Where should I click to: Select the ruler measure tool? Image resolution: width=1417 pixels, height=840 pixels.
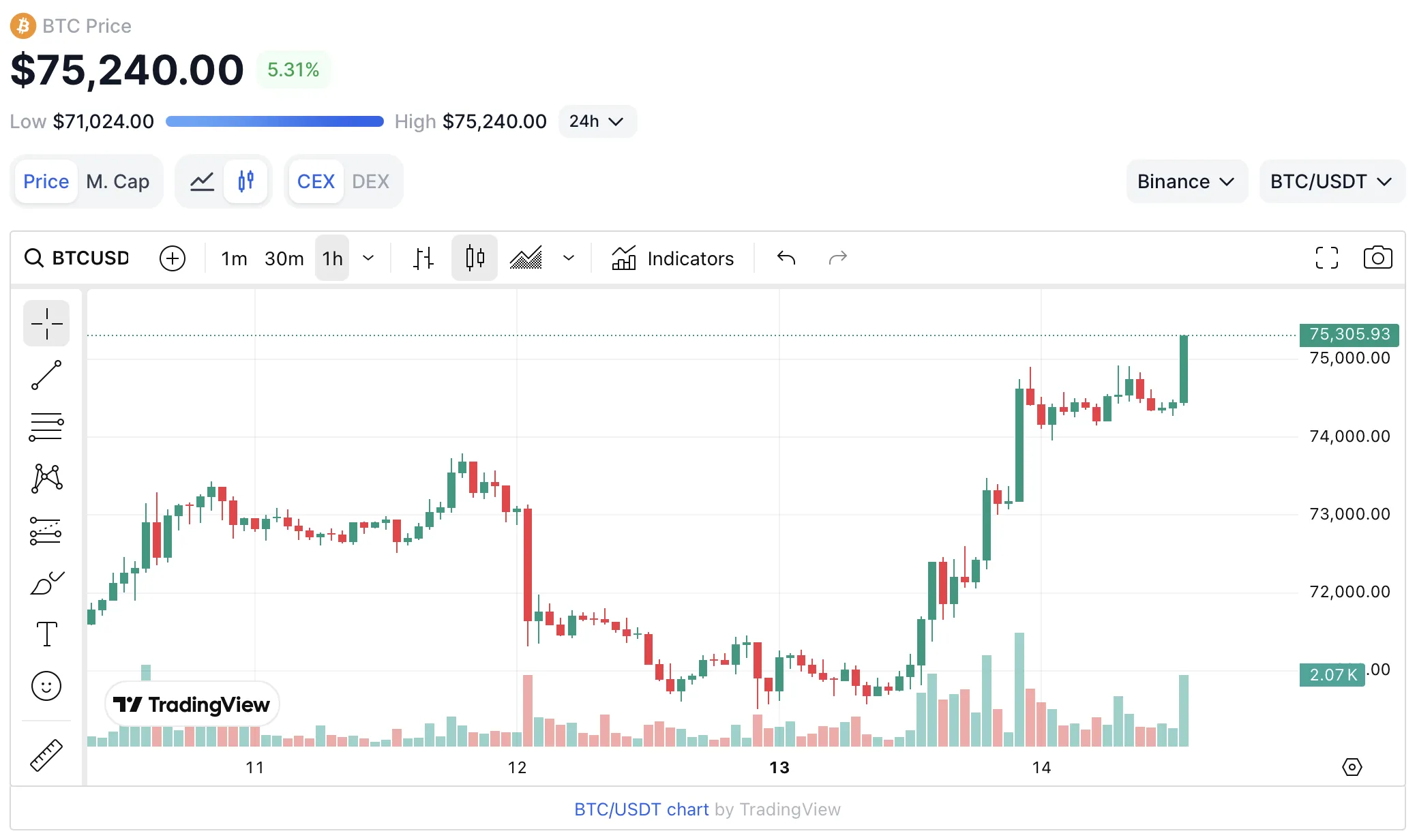tap(46, 755)
